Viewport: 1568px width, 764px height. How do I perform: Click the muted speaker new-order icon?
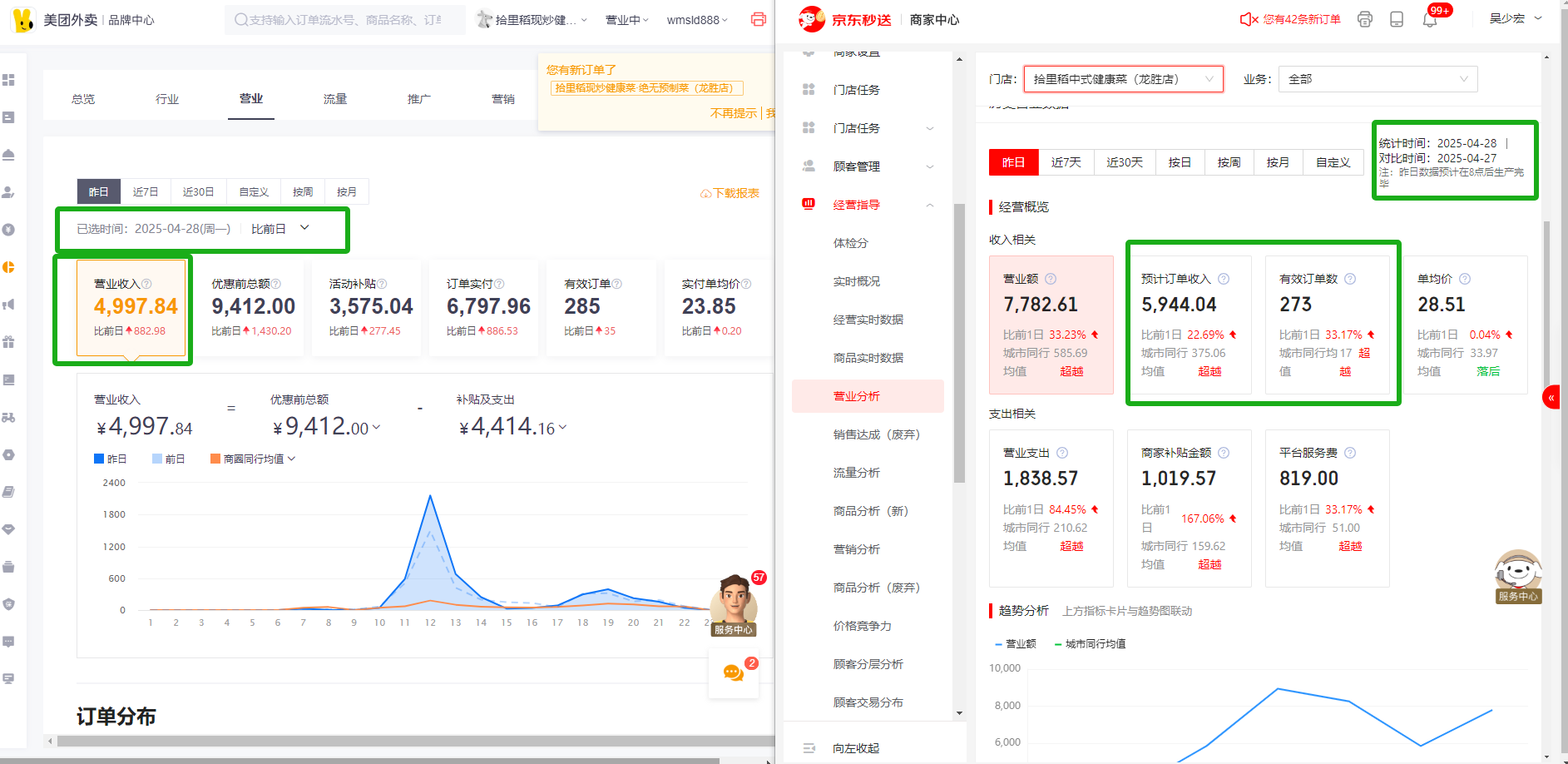pyautogui.click(x=1249, y=19)
